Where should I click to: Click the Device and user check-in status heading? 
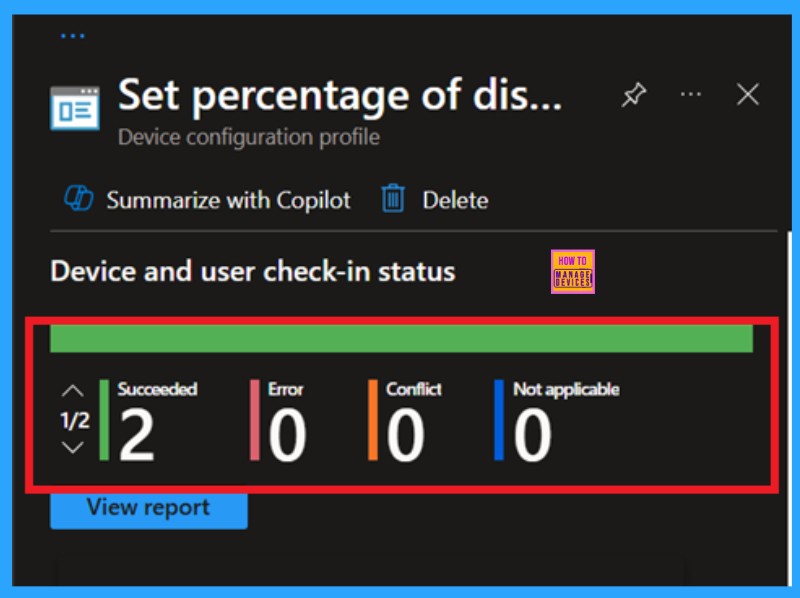point(252,271)
